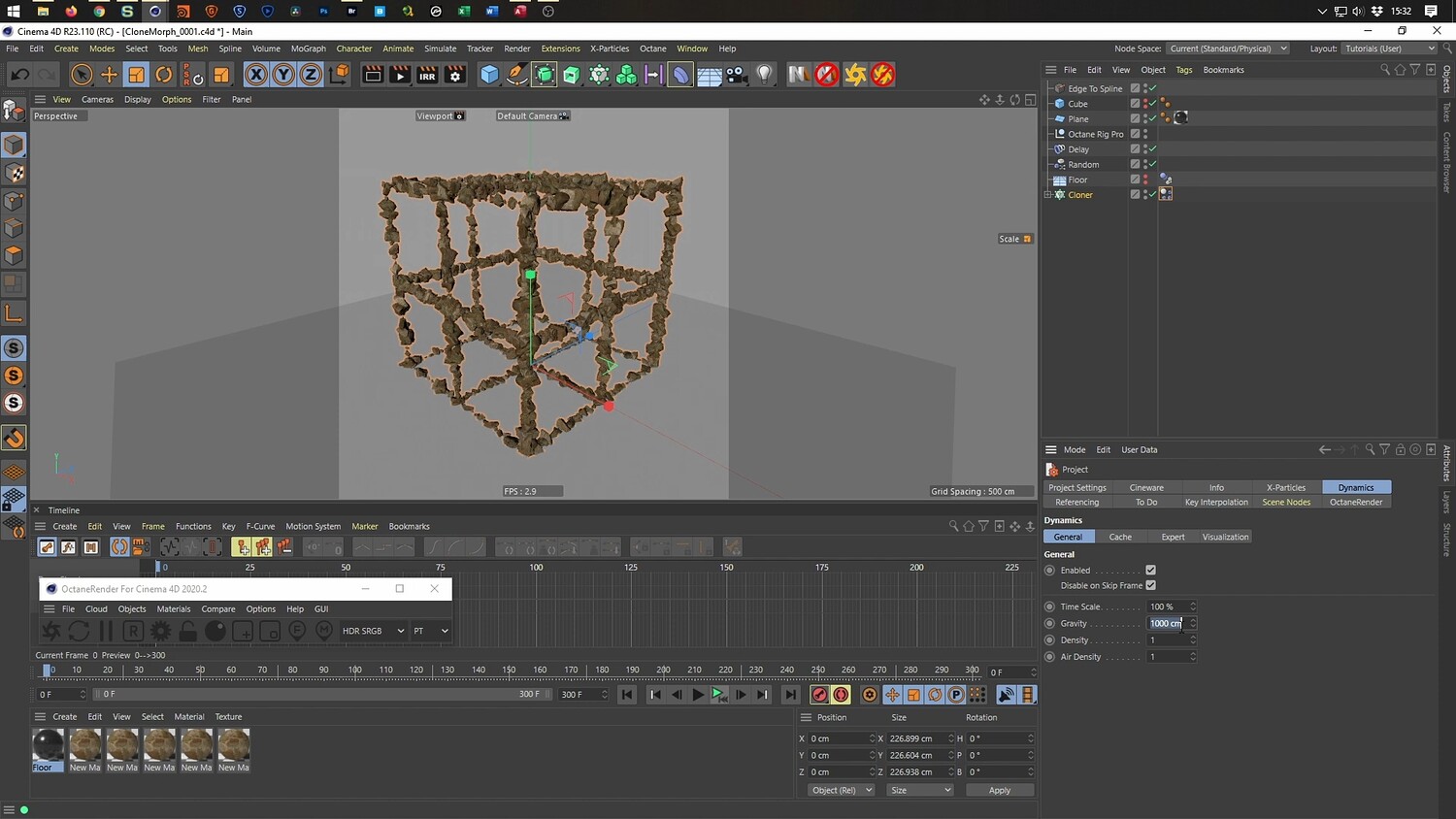Click the Record Active Objects button
The image size is (1456, 819).
(820, 695)
